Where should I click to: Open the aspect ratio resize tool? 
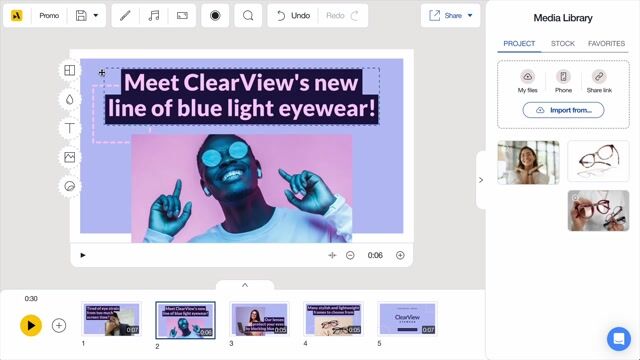(182, 16)
